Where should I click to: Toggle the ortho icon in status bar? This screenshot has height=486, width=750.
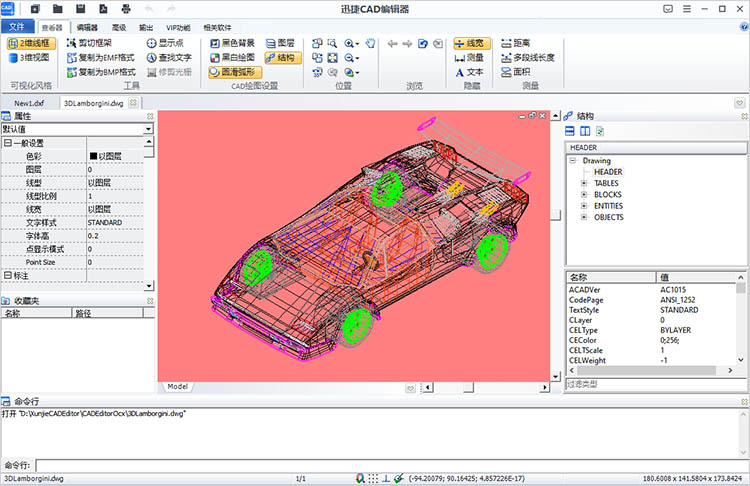[386, 478]
